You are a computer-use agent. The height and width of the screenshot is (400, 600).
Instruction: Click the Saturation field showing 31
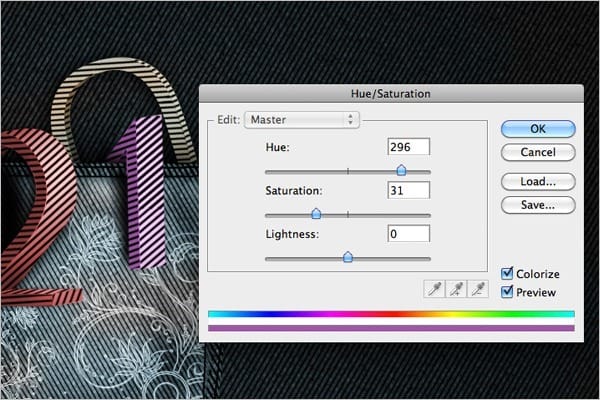pos(408,190)
